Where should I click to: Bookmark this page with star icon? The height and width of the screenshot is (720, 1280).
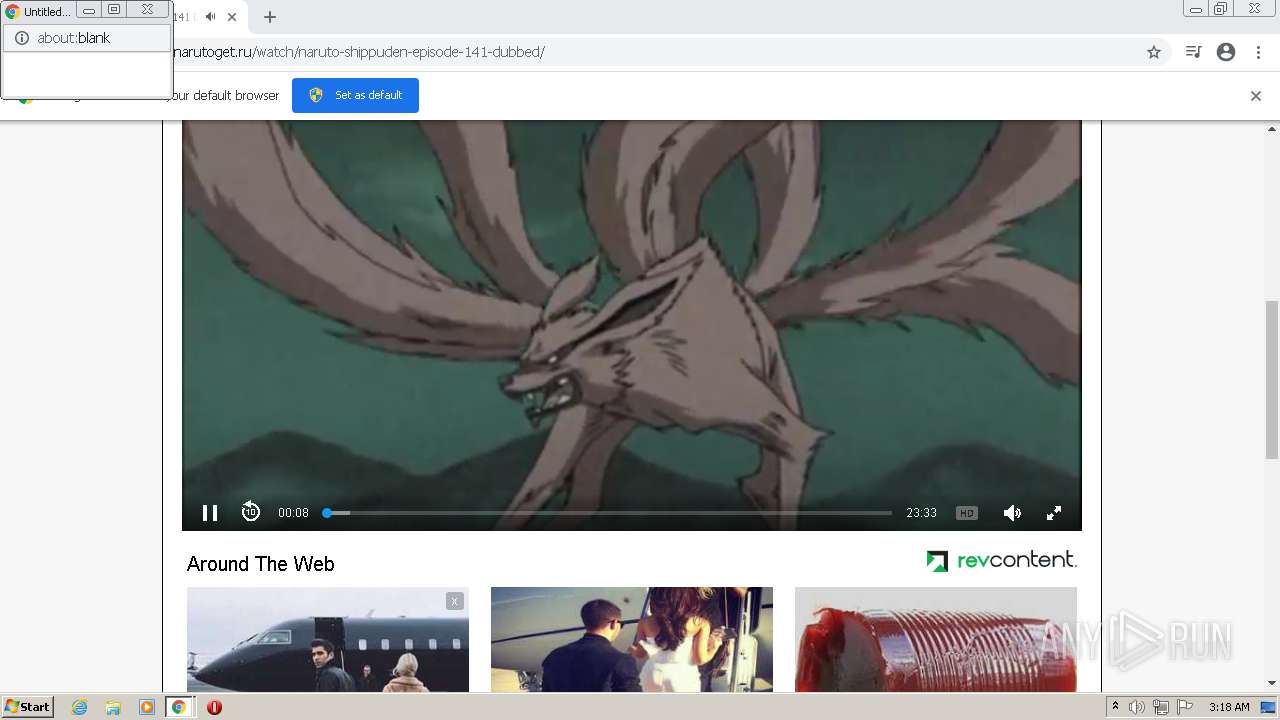pyautogui.click(x=1154, y=52)
